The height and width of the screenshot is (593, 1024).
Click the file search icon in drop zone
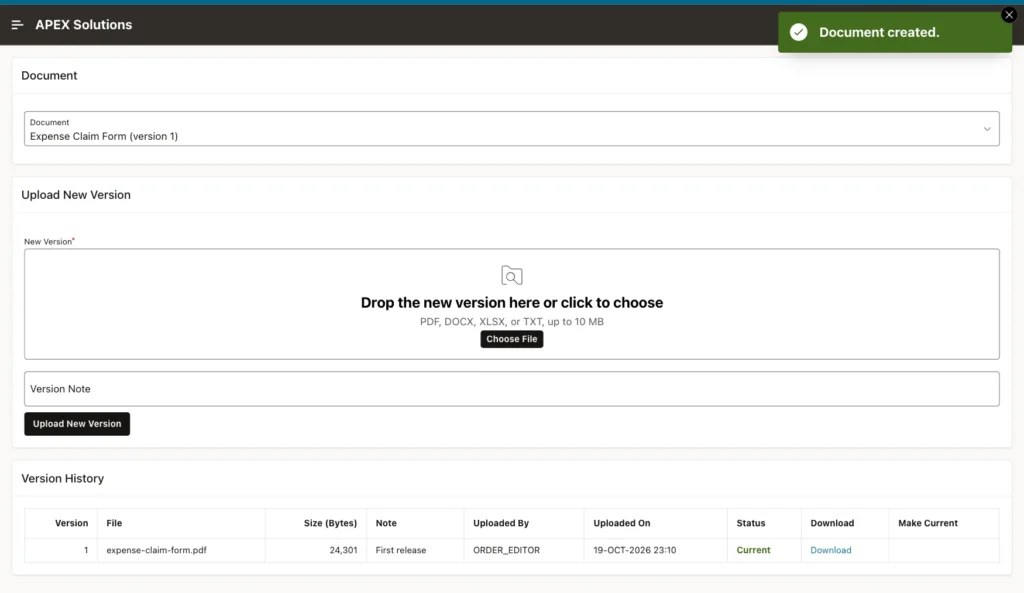click(x=512, y=276)
